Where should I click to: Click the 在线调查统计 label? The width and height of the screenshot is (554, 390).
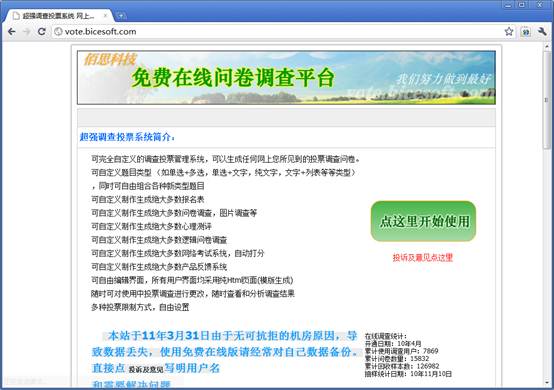tap(385, 336)
